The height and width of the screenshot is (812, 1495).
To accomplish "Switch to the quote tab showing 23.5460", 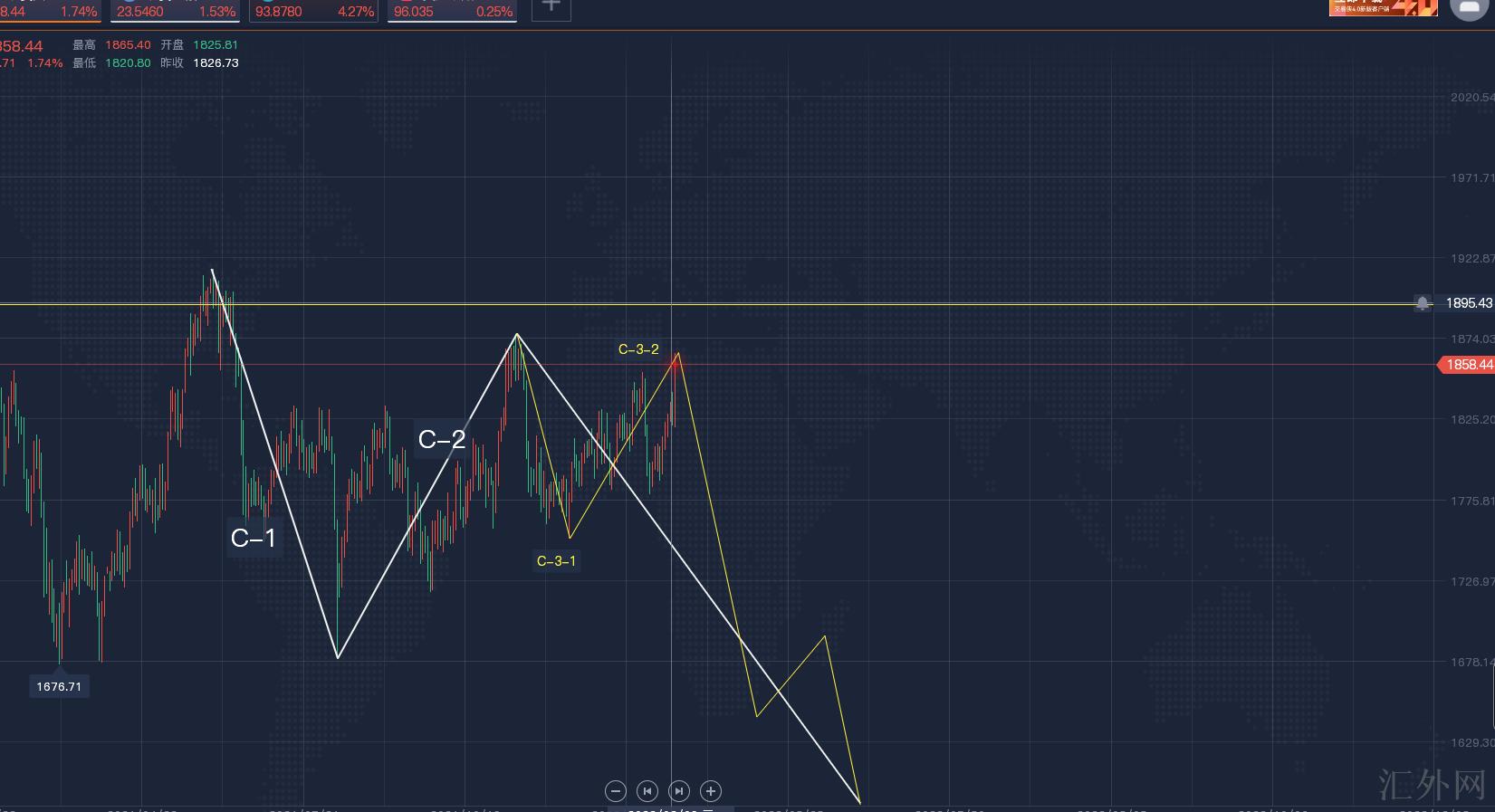I will tap(176, 11).
